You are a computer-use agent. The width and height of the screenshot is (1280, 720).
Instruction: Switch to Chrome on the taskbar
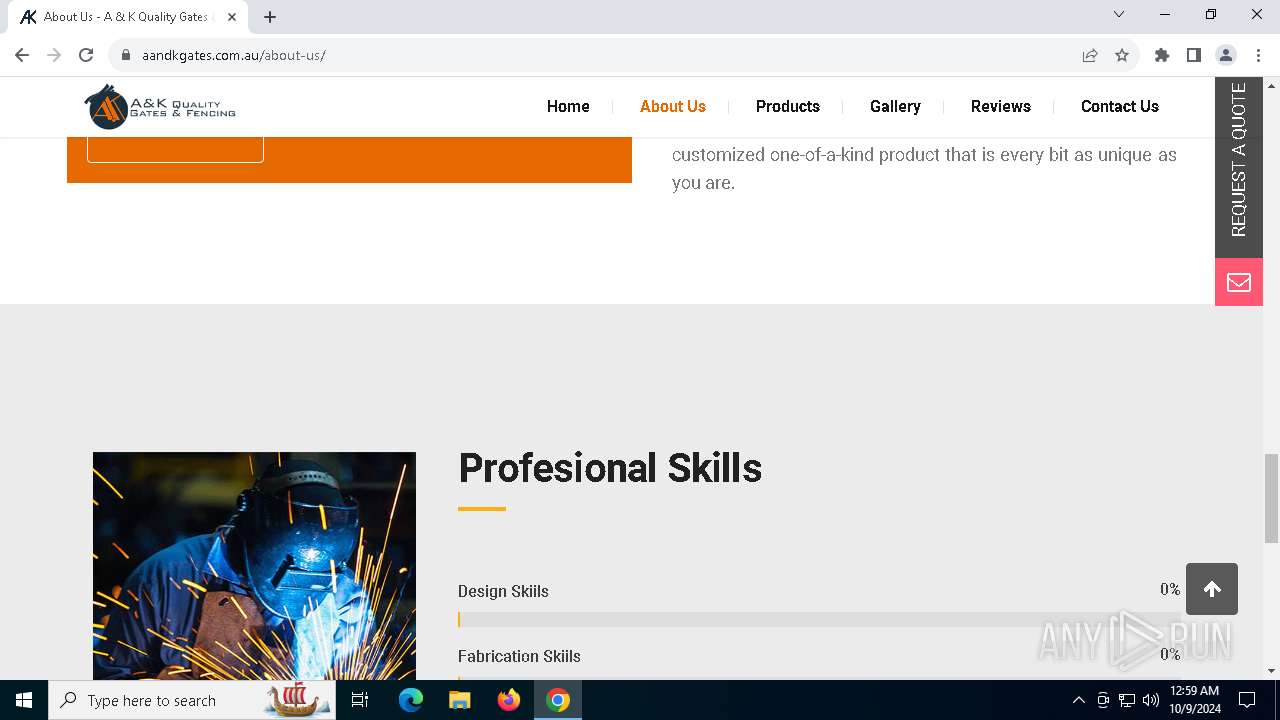point(558,700)
